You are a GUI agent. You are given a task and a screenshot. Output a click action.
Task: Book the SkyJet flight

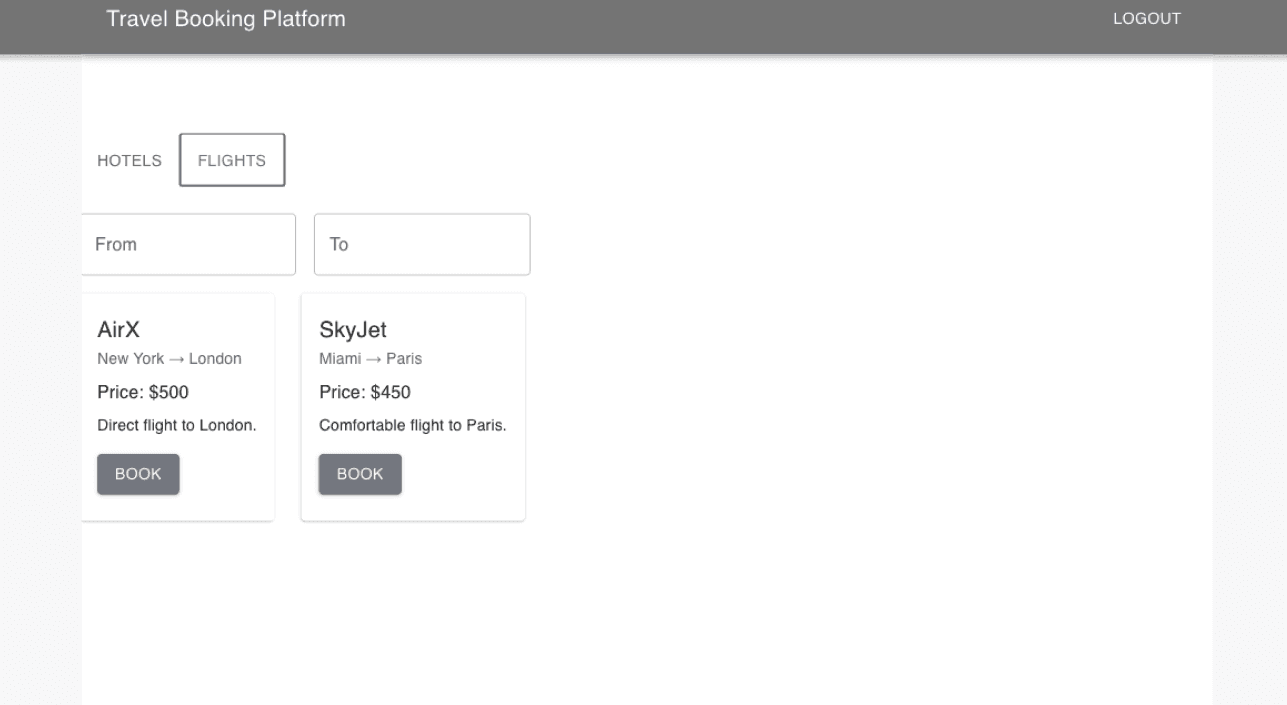point(360,474)
